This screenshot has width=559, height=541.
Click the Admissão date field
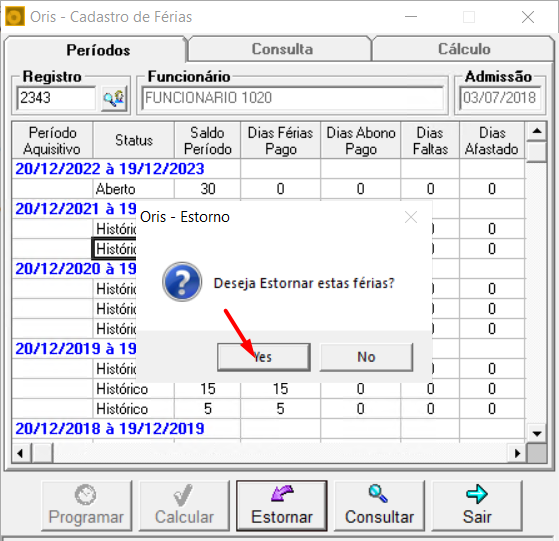point(500,98)
